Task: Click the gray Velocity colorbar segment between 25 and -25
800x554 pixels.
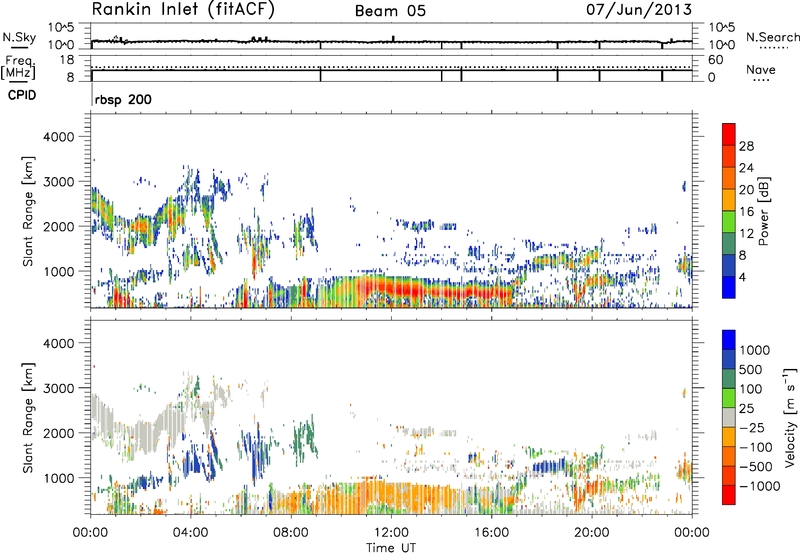Action: pyautogui.click(x=729, y=418)
